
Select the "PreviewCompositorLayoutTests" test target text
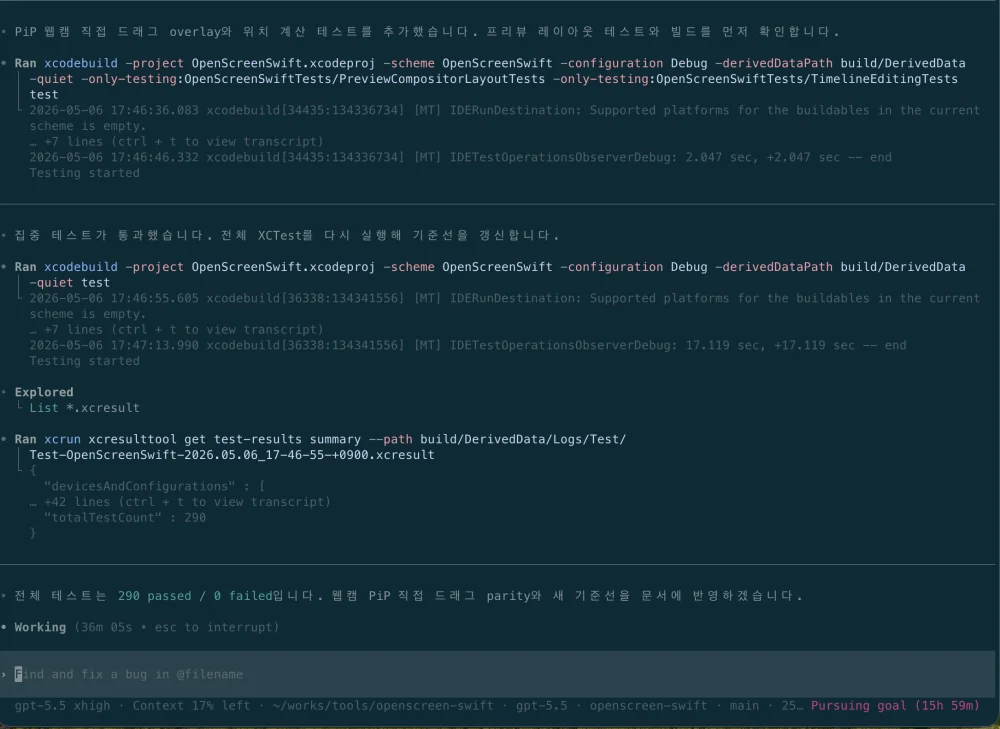click(442, 79)
